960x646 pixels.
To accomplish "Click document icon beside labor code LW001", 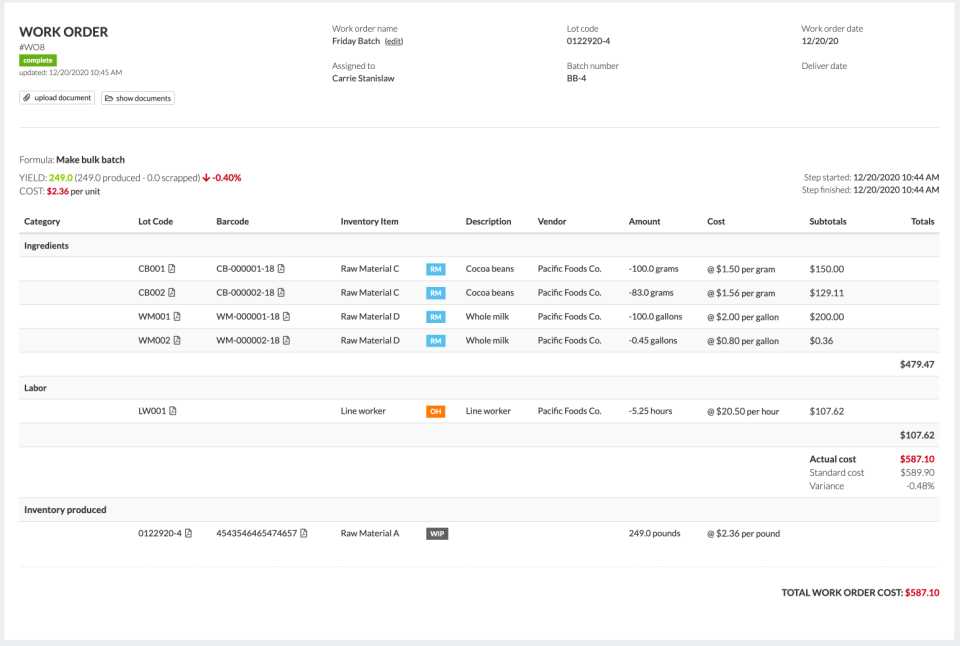I will click(x=174, y=410).
